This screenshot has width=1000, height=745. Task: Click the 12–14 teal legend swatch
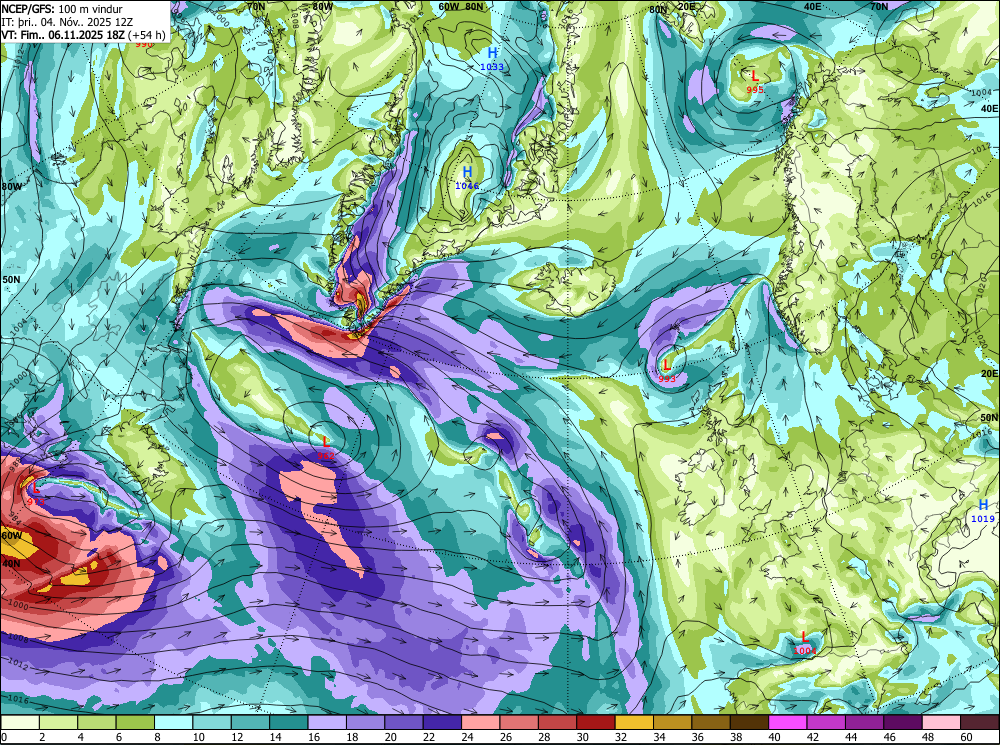[251, 722]
